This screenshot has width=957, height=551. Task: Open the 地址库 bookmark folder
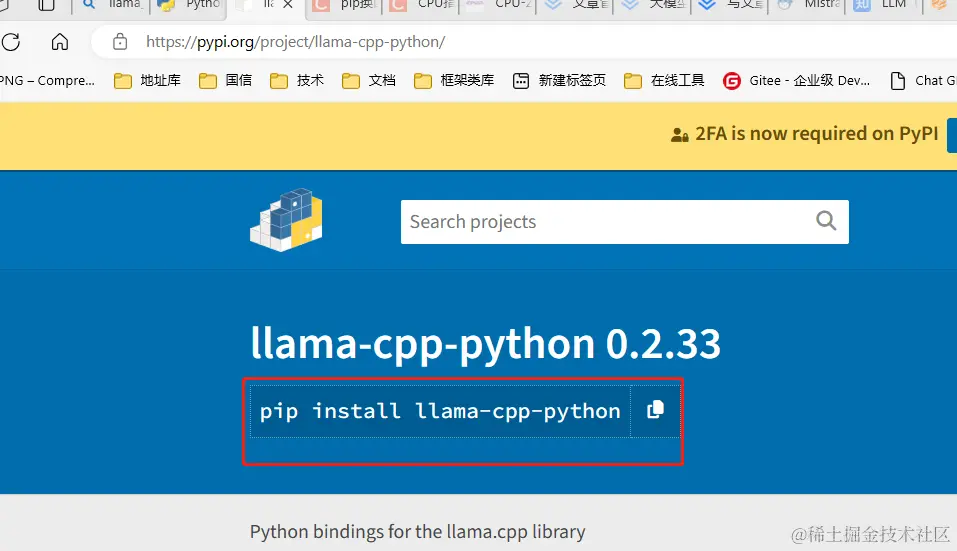pyautogui.click(x=147, y=81)
